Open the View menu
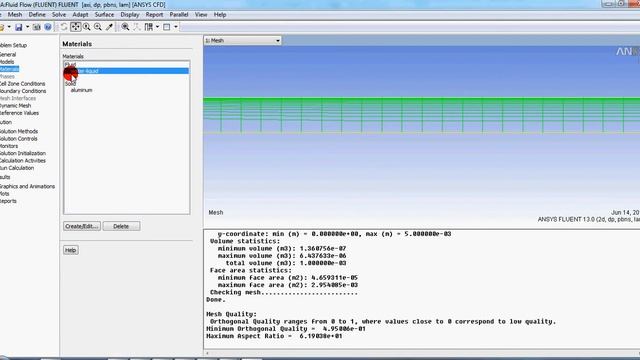640x360 pixels. click(x=201, y=15)
